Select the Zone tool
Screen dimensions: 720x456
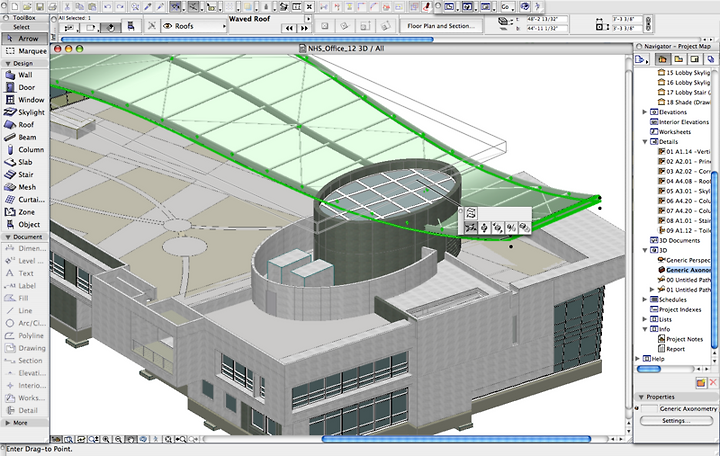tap(25, 212)
